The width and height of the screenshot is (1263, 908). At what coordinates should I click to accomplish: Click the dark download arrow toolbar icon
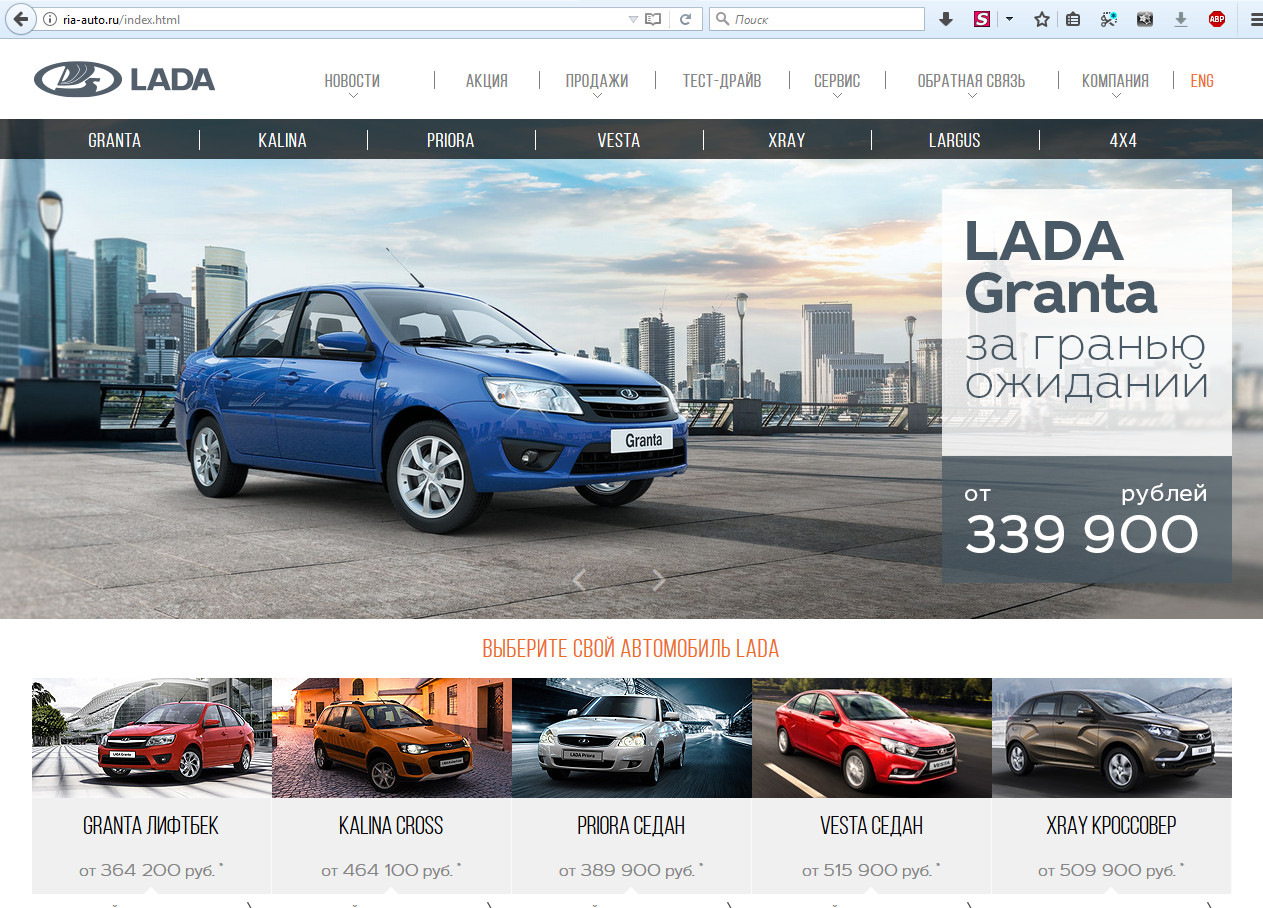pos(946,19)
